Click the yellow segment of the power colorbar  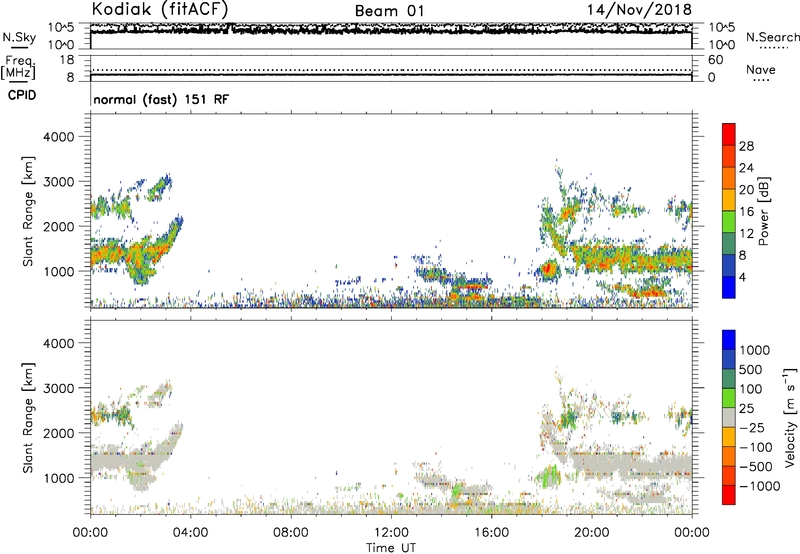[x=729, y=200]
